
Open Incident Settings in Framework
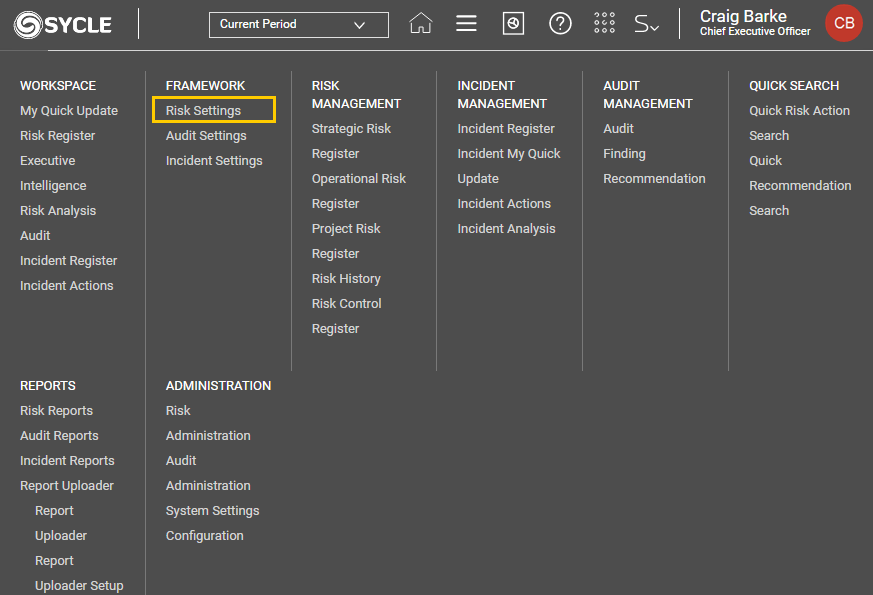(x=214, y=161)
